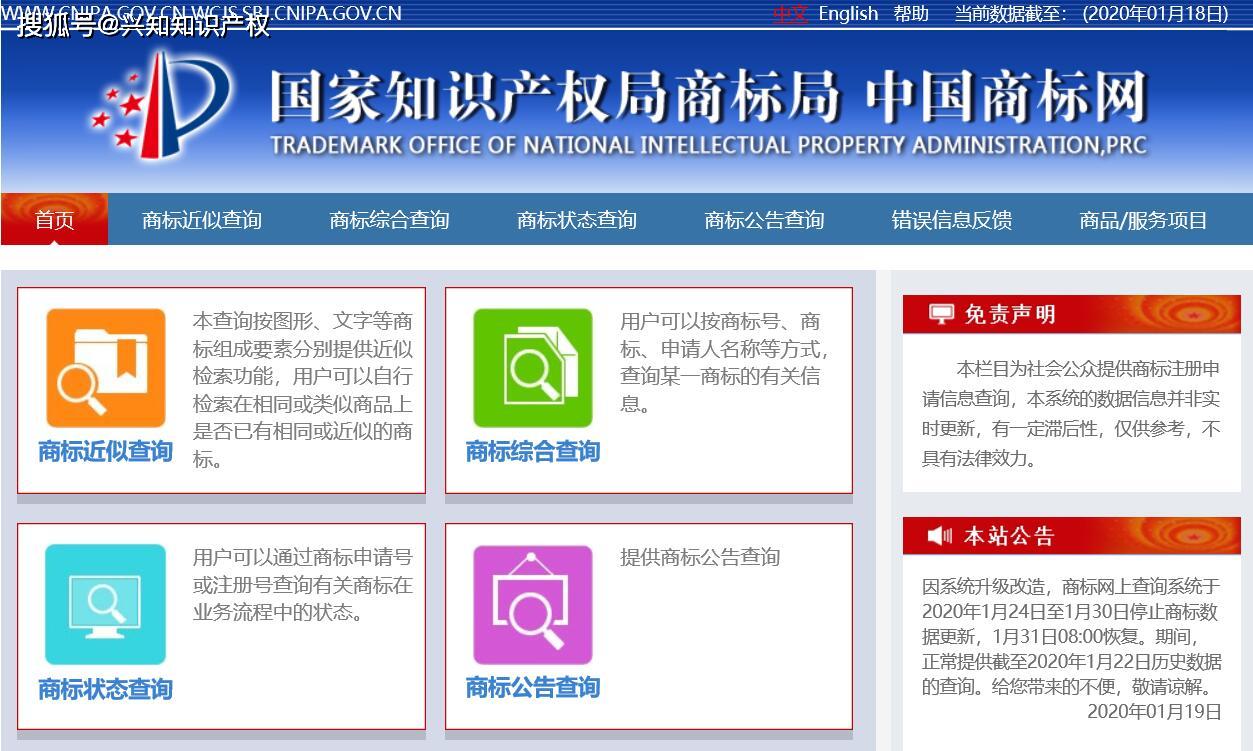1253x751 pixels.
Task: Open the 帮助 help link
Action: pyautogui.click(x=911, y=14)
